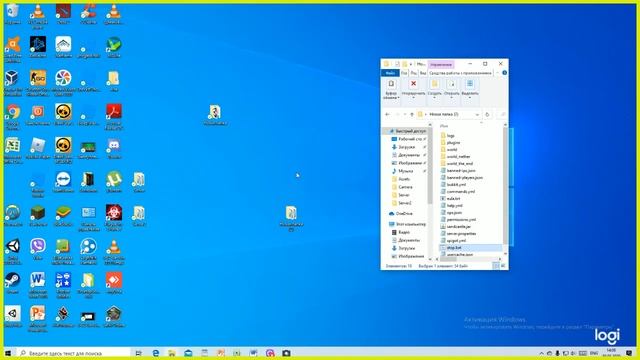Open the red Adobe Acrobat desktop icon
Screen dimensions: 640x360
(x=114, y=116)
